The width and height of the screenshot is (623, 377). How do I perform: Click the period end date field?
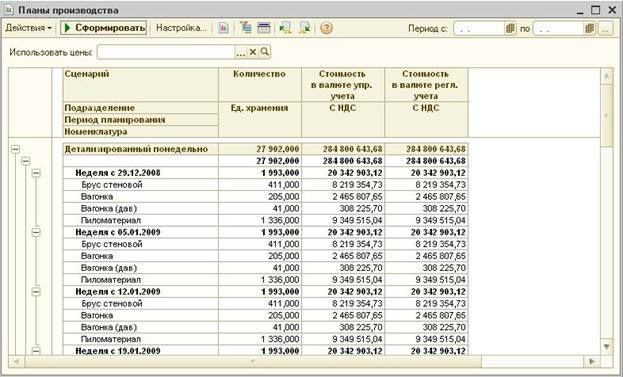(x=558, y=28)
